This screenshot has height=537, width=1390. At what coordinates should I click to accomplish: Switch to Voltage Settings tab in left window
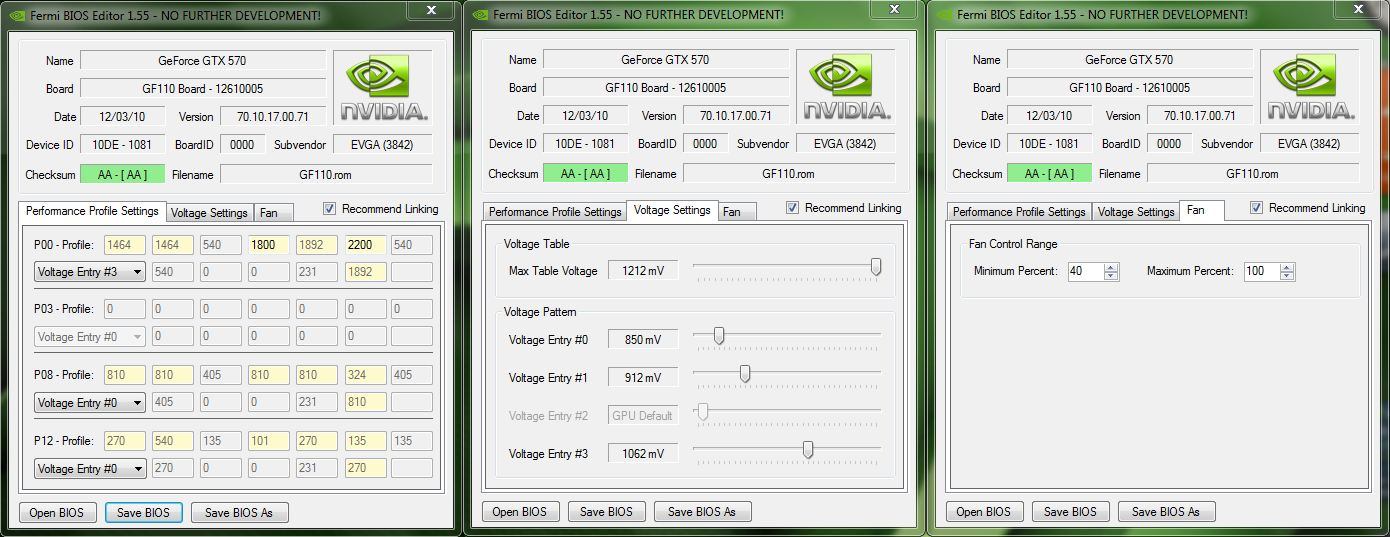tap(209, 213)
